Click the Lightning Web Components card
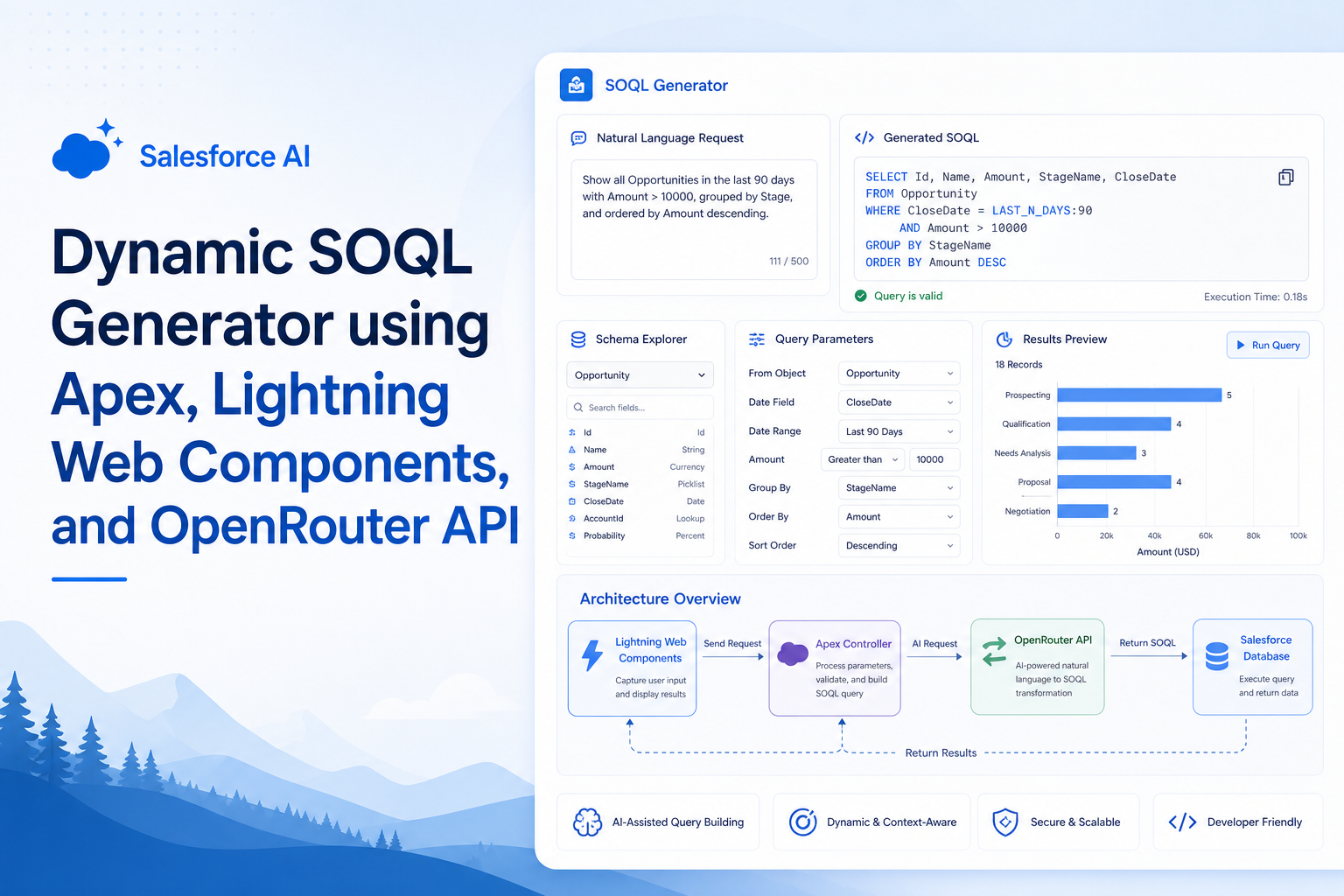The image size is (1344, 896). (x=632, y=668)
